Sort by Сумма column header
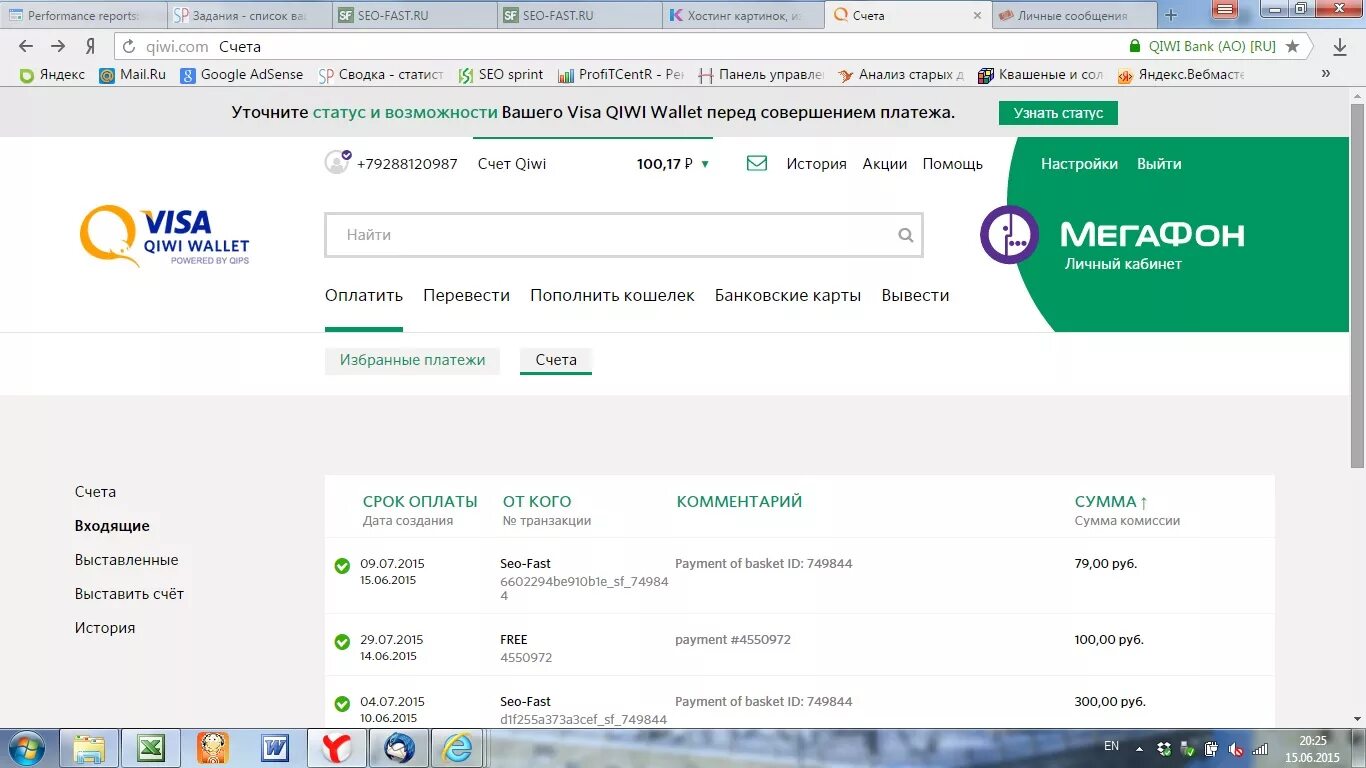Screen dimensions: 1366x768 tap(1111, 501)
